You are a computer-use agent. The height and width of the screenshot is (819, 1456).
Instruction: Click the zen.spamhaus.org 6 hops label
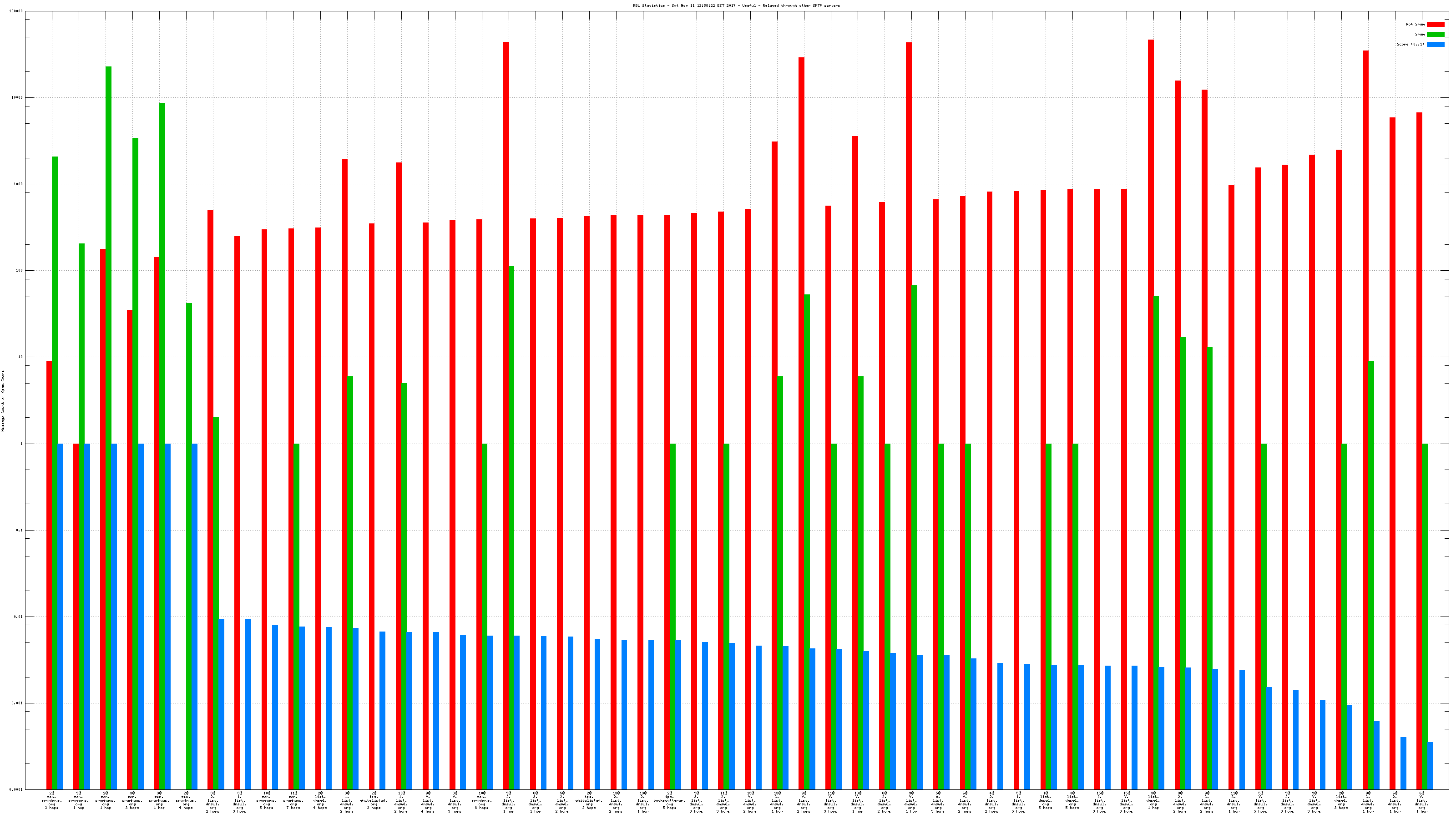pyautogui.click(x=481, y=800)
